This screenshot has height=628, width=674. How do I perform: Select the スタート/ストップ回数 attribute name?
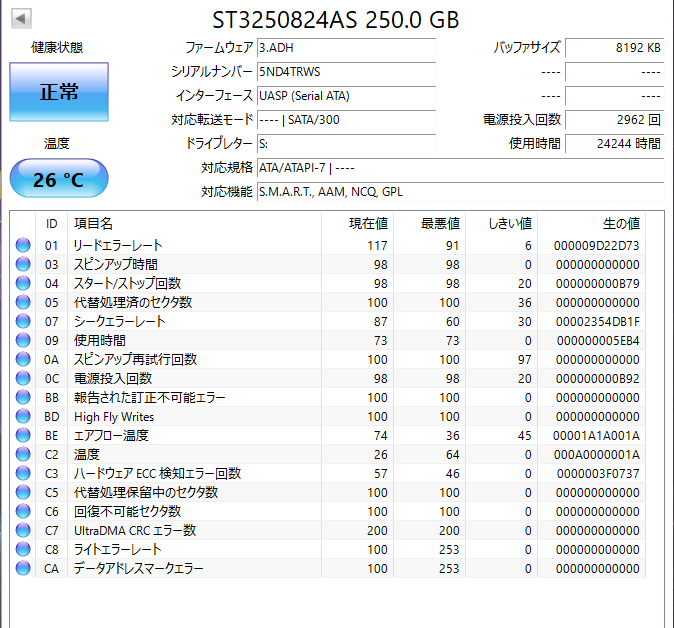pos(127,283)
